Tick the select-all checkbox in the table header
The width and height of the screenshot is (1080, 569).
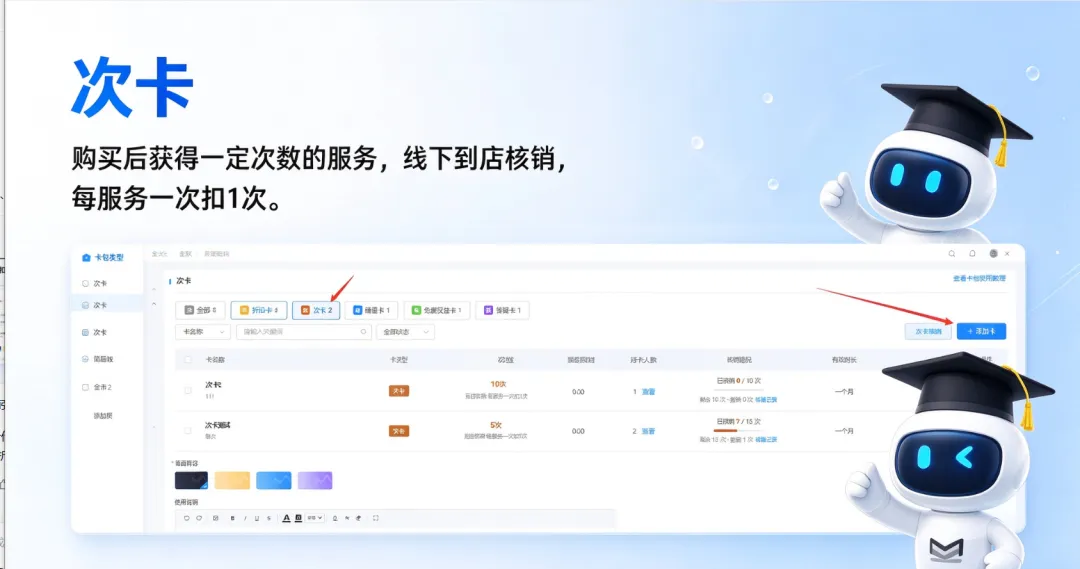click(x=188, y=360)
